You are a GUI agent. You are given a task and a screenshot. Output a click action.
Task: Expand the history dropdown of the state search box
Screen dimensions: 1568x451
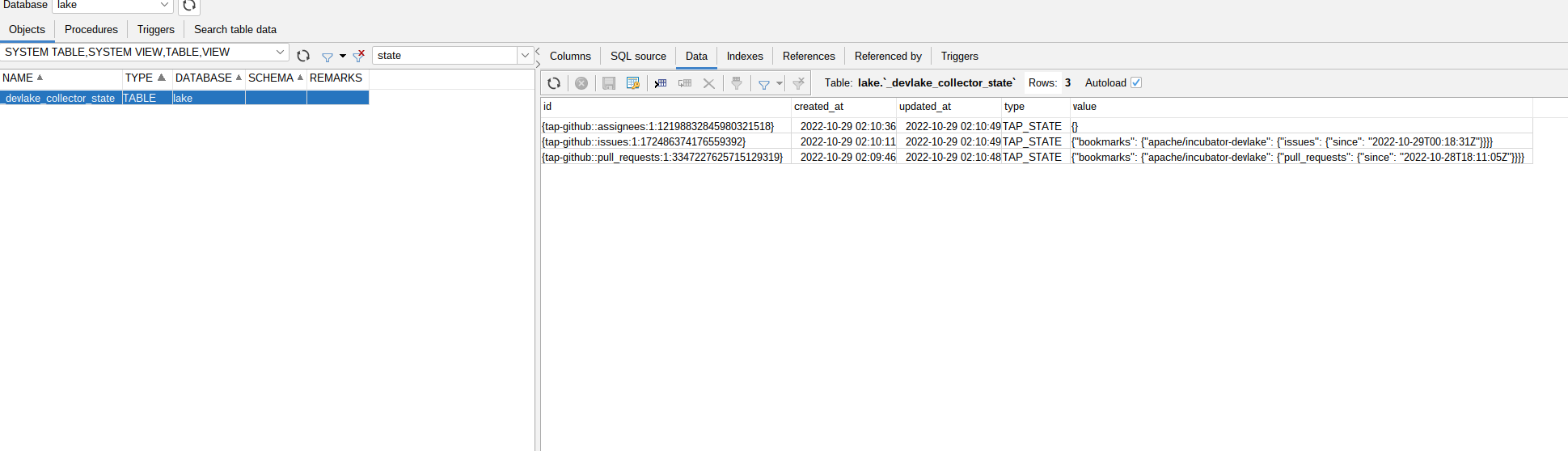pyautogui.click(x=525, y=55)
